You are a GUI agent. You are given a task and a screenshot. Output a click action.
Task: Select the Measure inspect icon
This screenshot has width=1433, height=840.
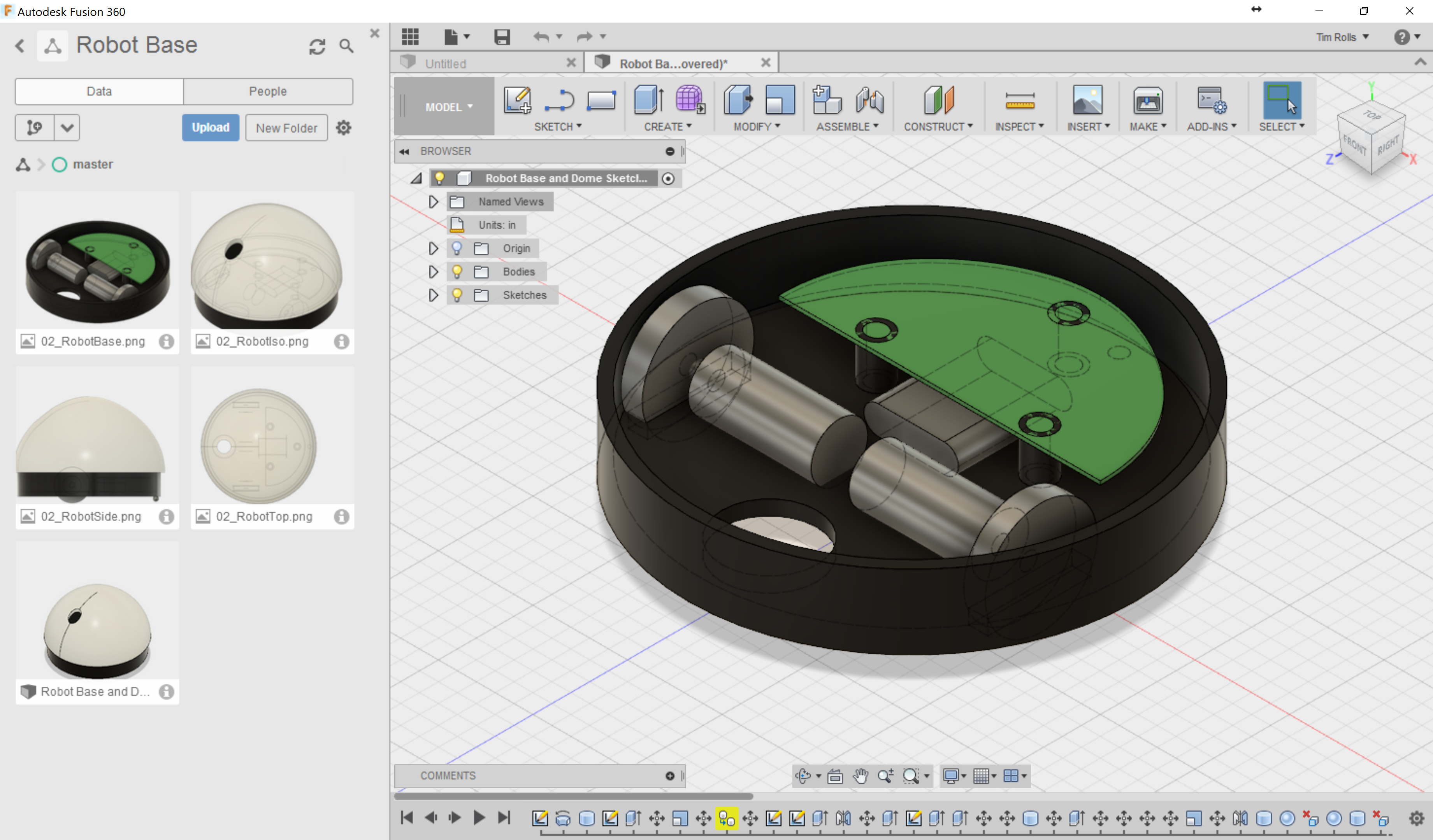[1020, 101]
